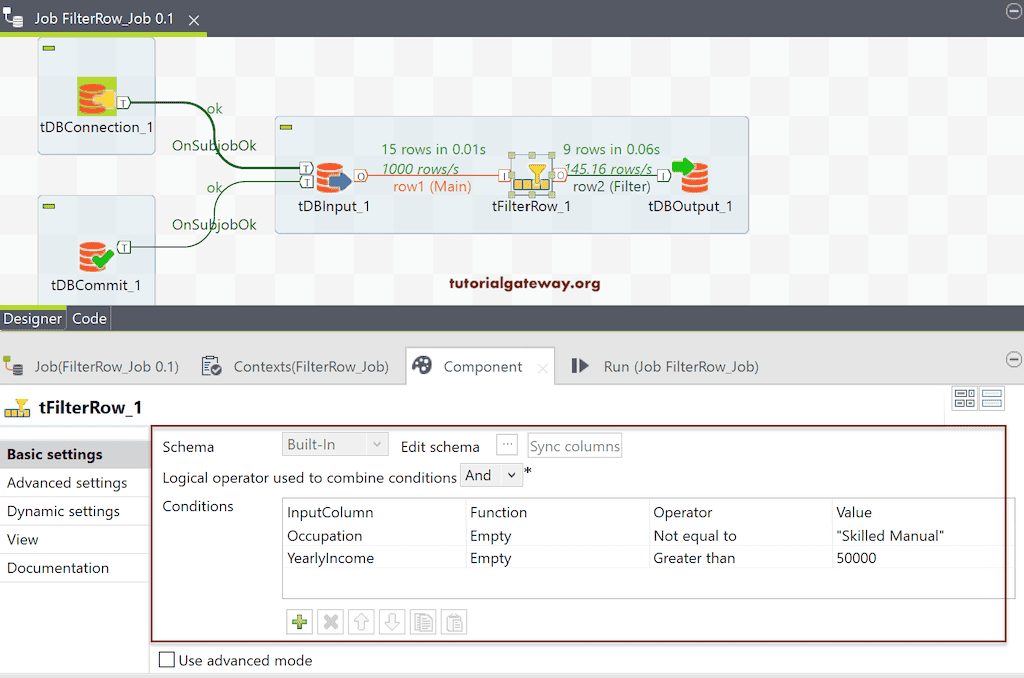Open Edit schema with the ellipsis button

507,446
